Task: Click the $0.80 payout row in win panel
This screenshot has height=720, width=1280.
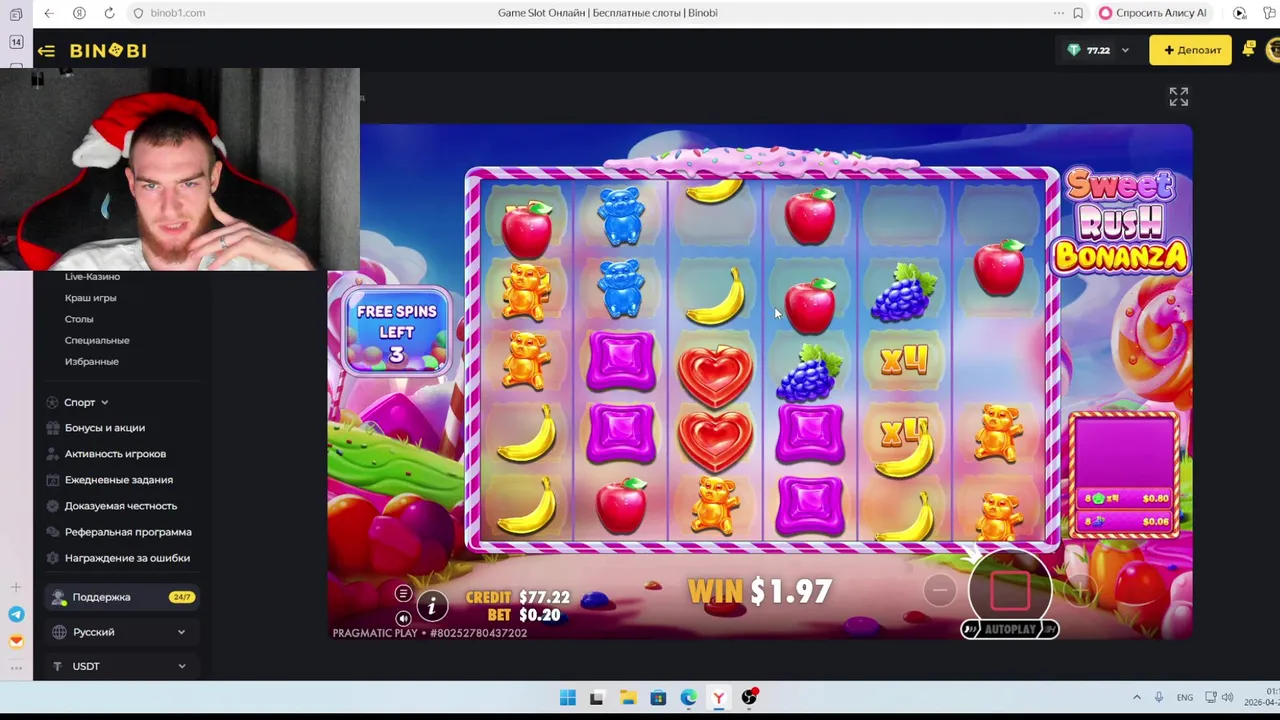Action: [x=1125, y=498]
